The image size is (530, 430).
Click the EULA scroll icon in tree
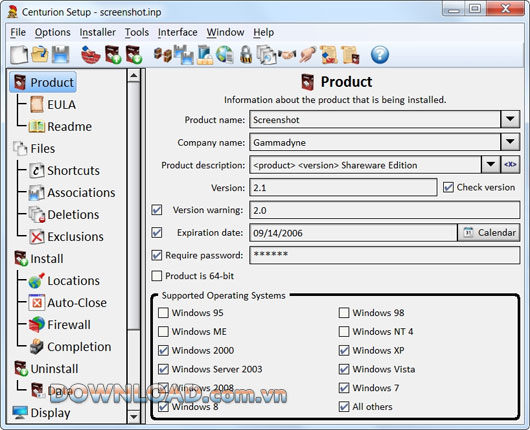point(37,104)
